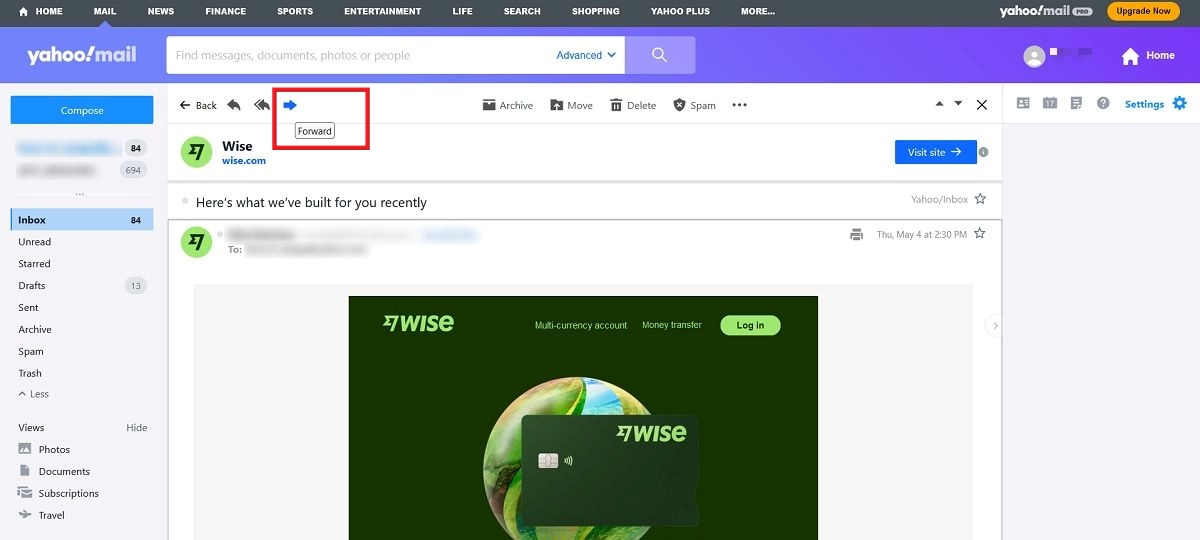Expand the right side panel chevron

tap(995, 325)
